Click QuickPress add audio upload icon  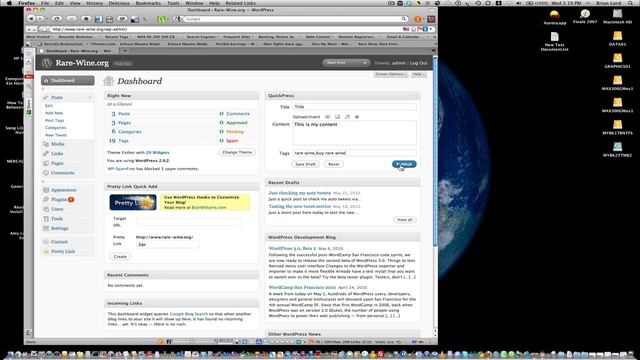(347, 117)
